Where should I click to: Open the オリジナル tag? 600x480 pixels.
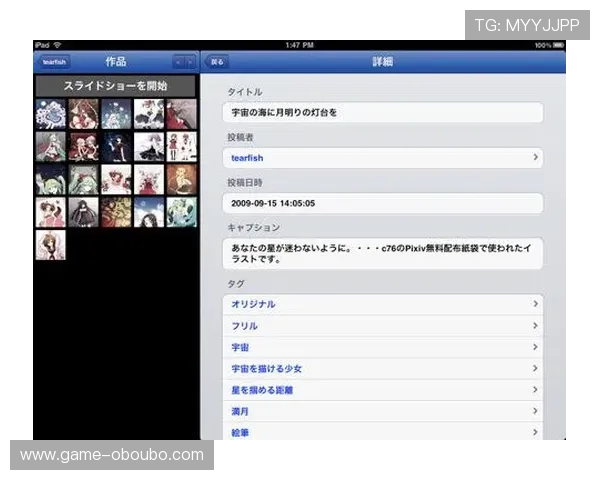point(382,304)
